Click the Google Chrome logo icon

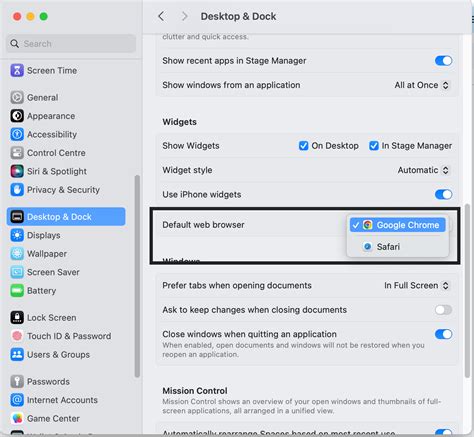point(368,225)
